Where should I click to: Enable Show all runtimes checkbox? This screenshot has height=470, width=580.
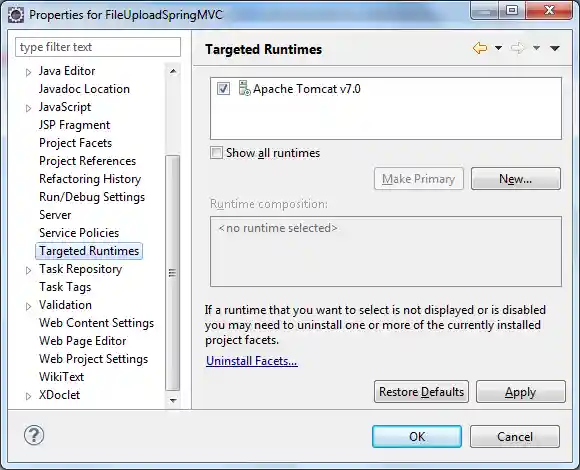[x=216, y=152]
